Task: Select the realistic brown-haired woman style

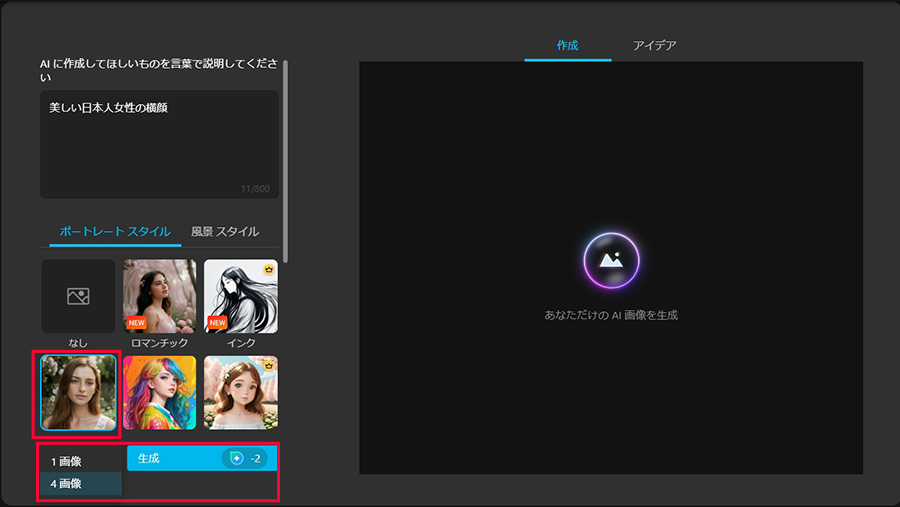Action: coord(78,393)
